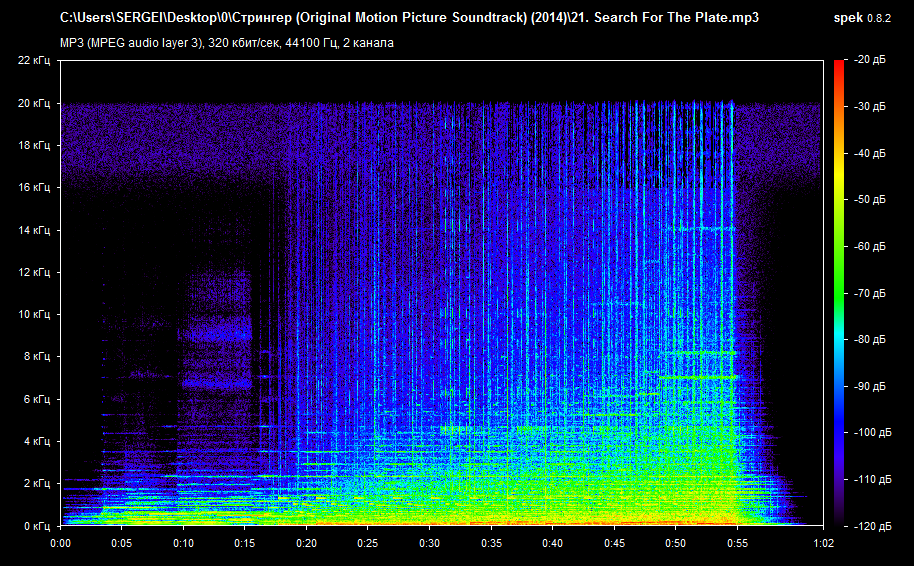Screen dimensions: 914x566
Task: Click the 0:00 time axis label
Action: [60, 543]
